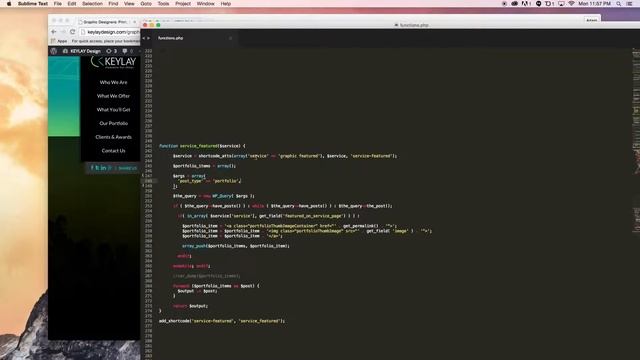Click the Facebook icon on website

click(92, 168)
